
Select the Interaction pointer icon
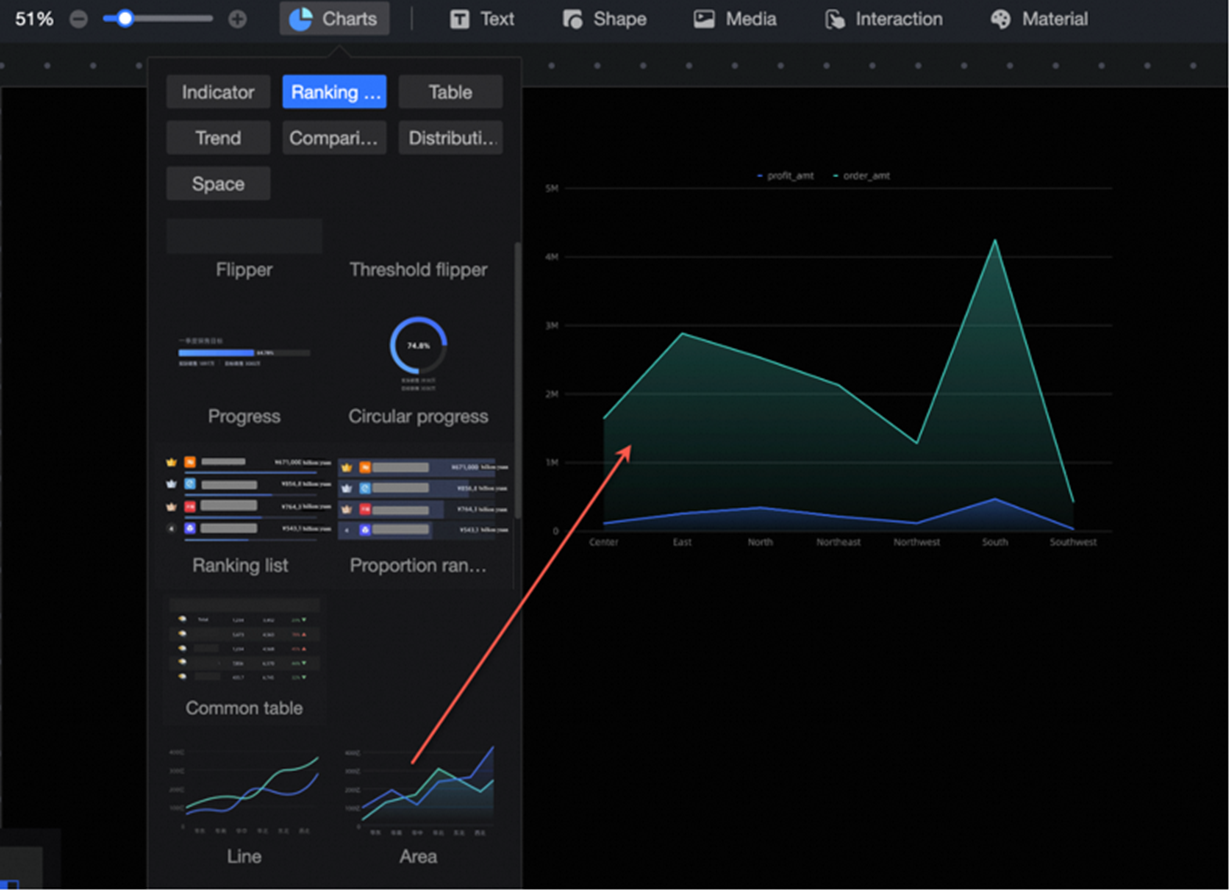[835, 19]
